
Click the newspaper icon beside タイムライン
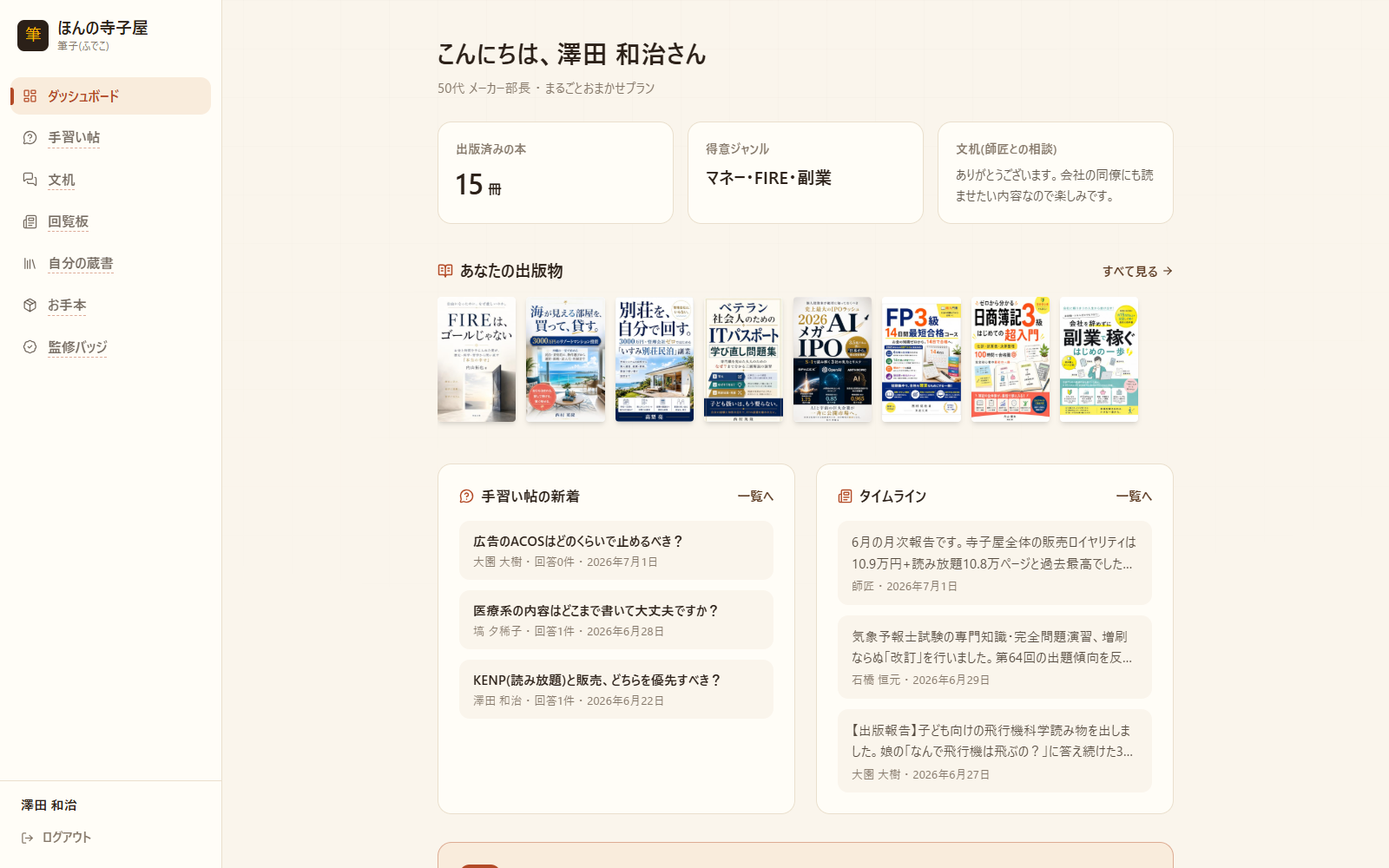coord(846,496)
